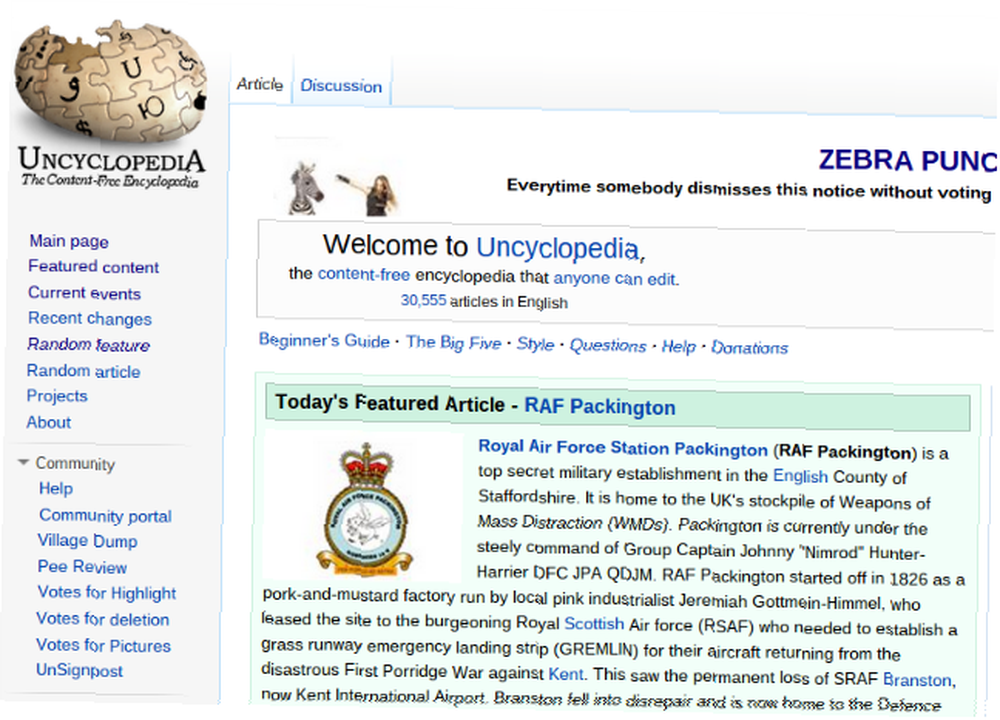Open The Big Five link
The image size is (1000, 720).
pos(453,342)
